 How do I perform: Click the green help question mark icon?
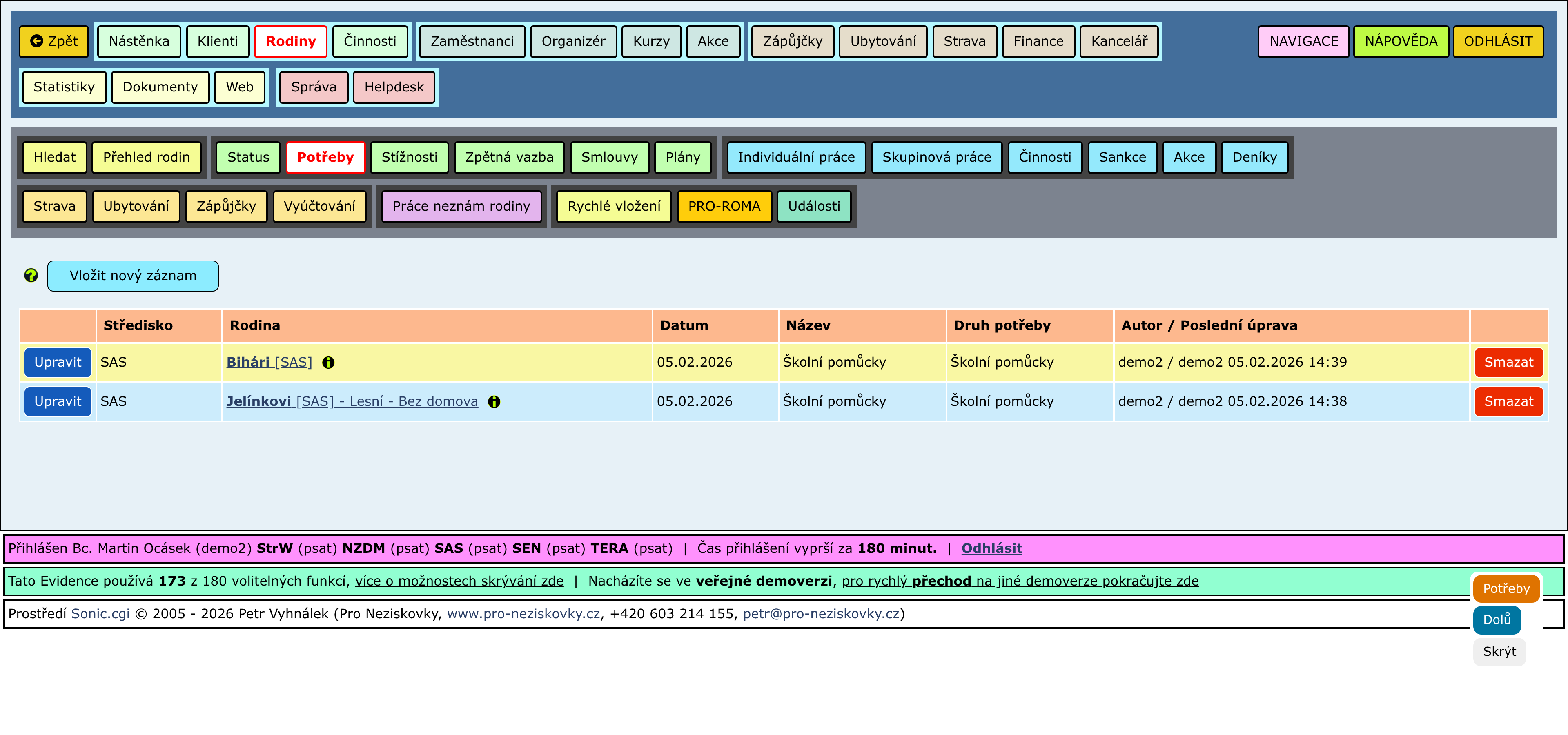pos(31,276)
